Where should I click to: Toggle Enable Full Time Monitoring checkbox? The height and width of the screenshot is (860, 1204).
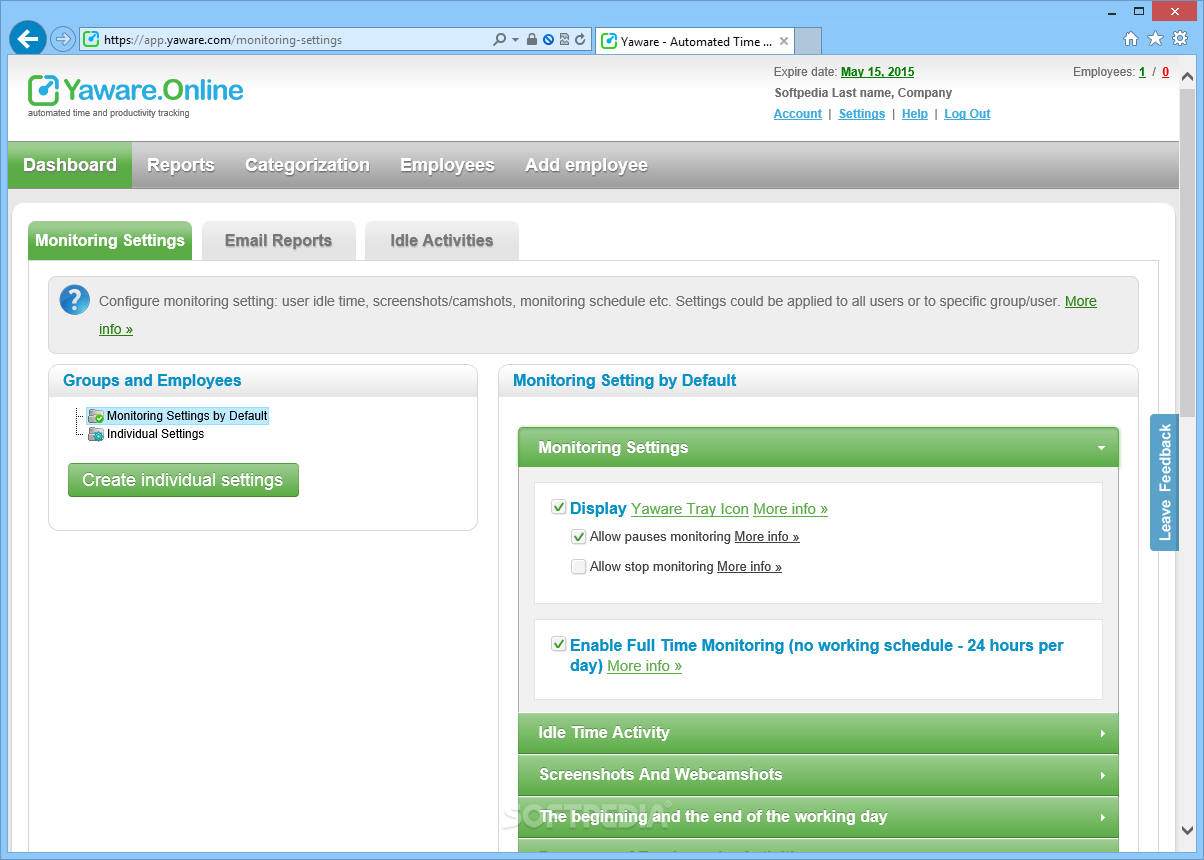(559, 645)
